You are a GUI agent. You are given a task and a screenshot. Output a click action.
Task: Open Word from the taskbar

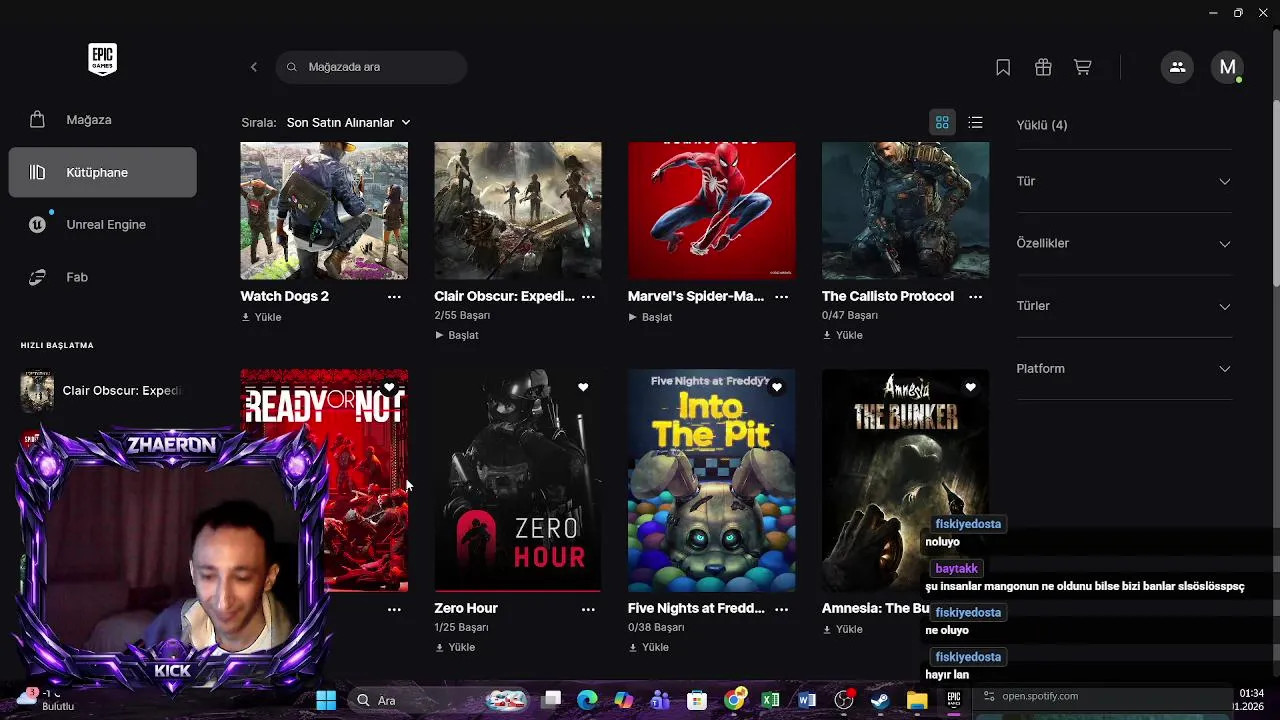pos(807,701)
